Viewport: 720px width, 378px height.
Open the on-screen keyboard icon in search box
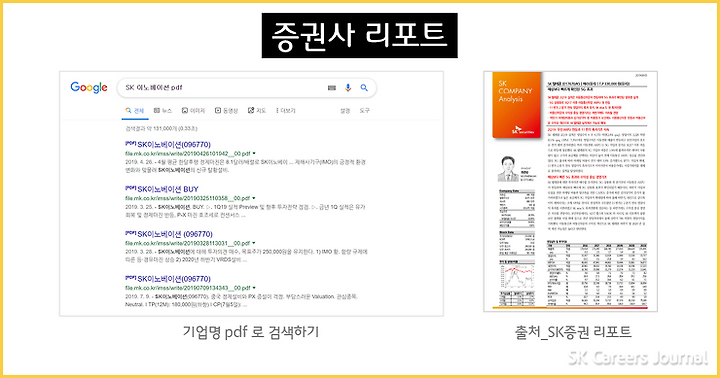pyautogui.click(x=332, y=88)
